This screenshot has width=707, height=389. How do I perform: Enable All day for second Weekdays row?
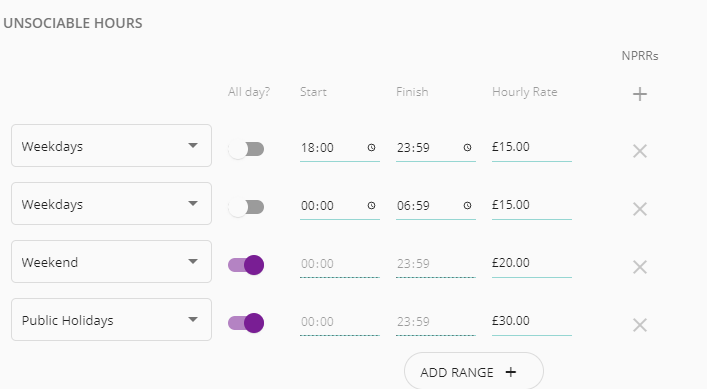point(246,207)
